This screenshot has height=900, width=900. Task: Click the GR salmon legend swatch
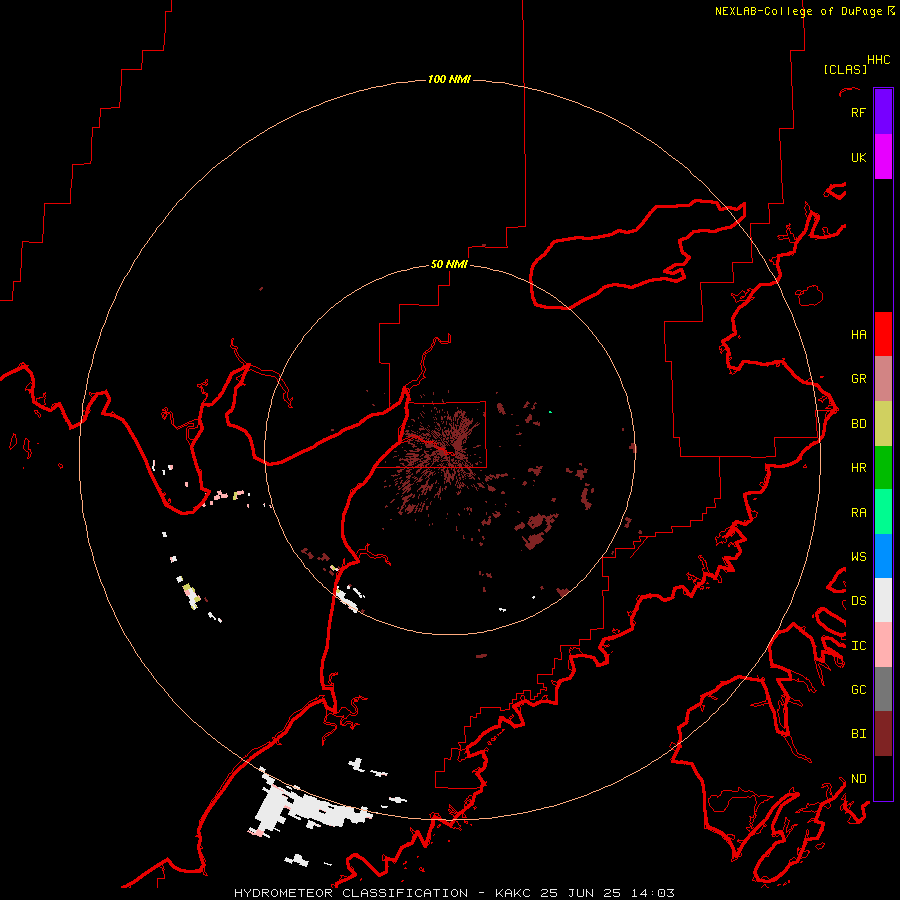(883, 379)
